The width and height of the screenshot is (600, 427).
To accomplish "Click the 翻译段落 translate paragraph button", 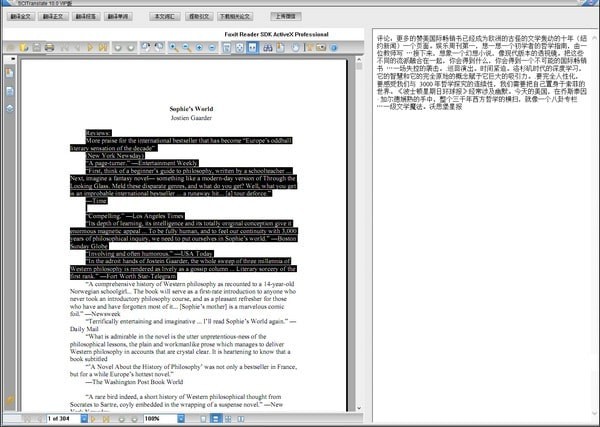I will [86, 16].
